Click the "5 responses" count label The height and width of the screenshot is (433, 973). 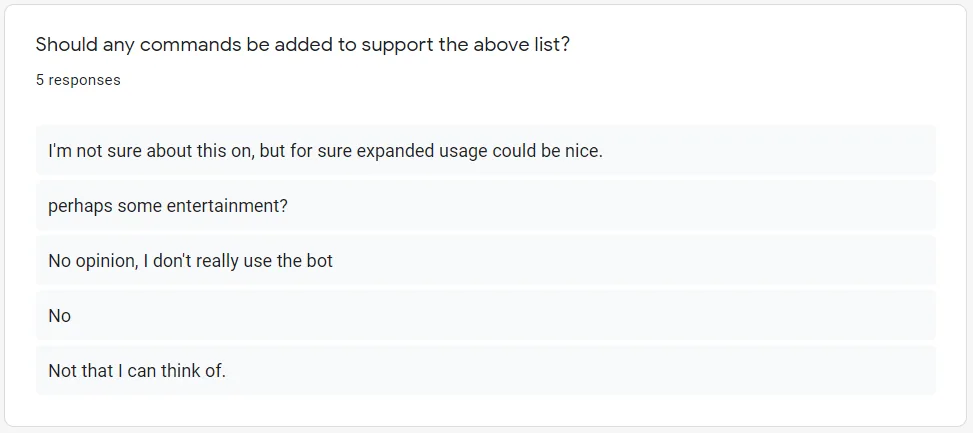(x=78, y=80)
